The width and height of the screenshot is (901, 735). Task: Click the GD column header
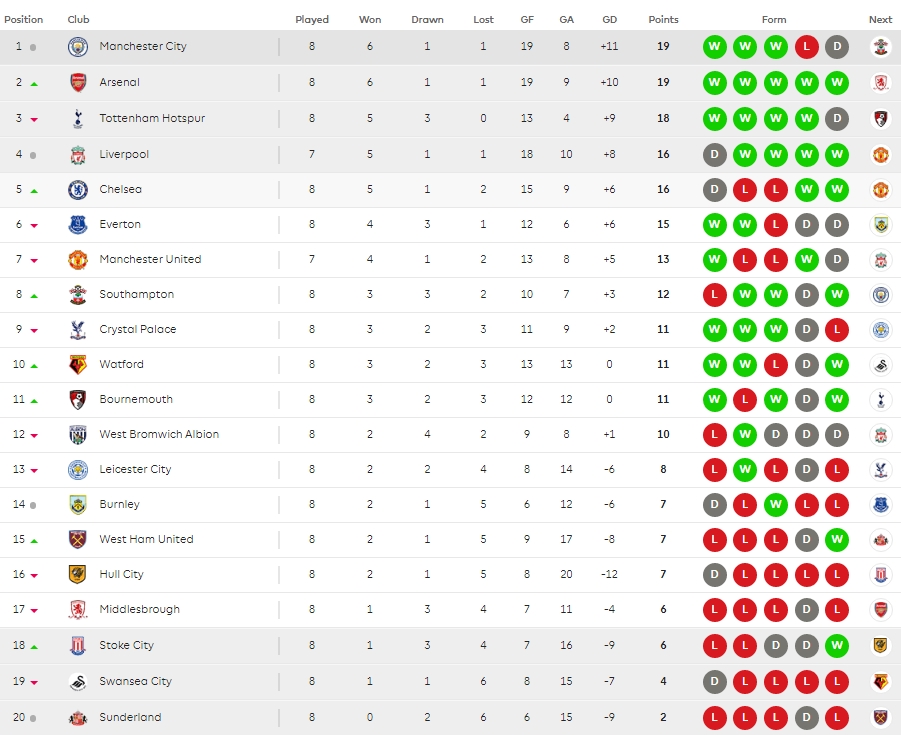coord(609,20)
